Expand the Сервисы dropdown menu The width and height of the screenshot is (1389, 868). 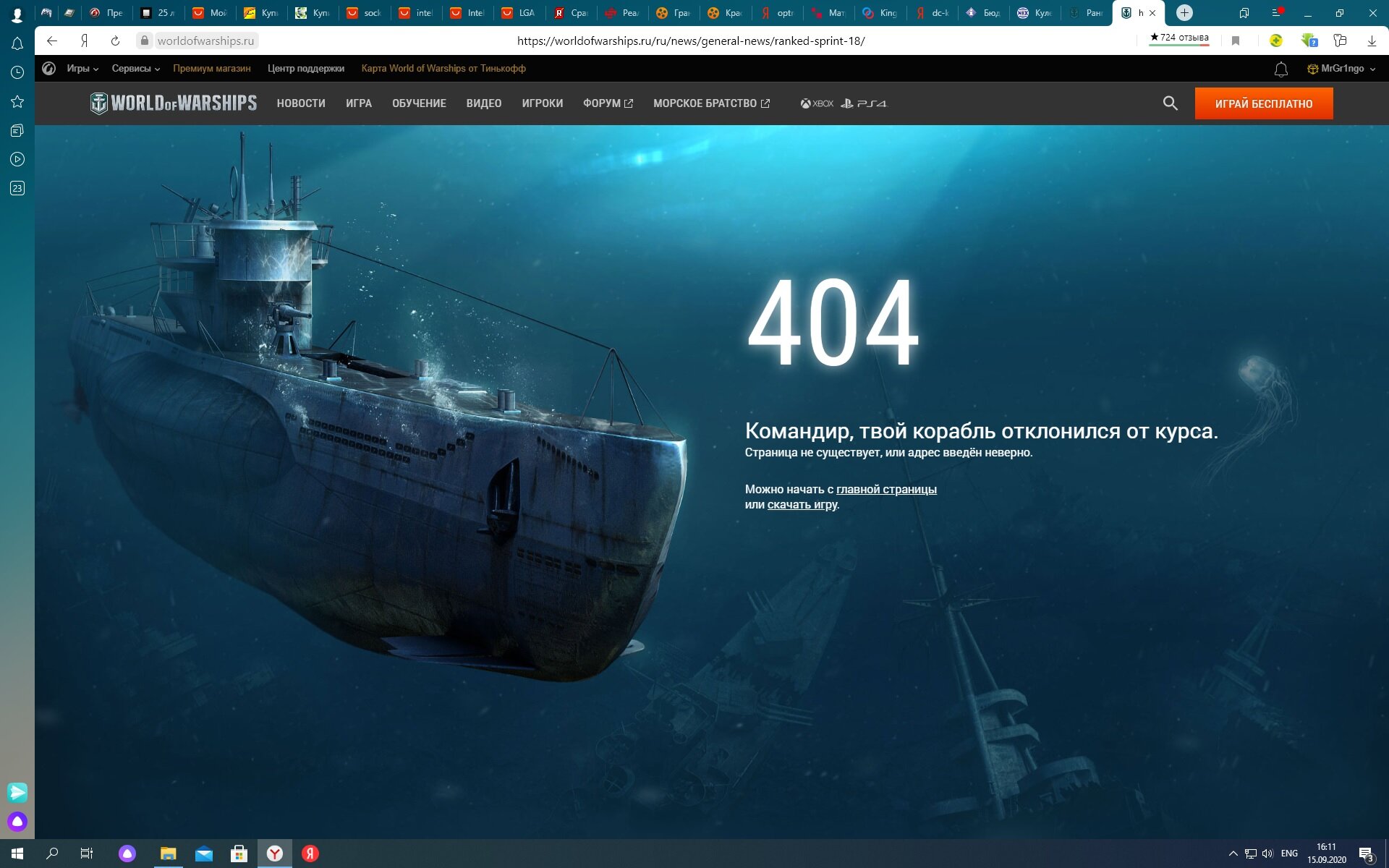coord(135,69)
